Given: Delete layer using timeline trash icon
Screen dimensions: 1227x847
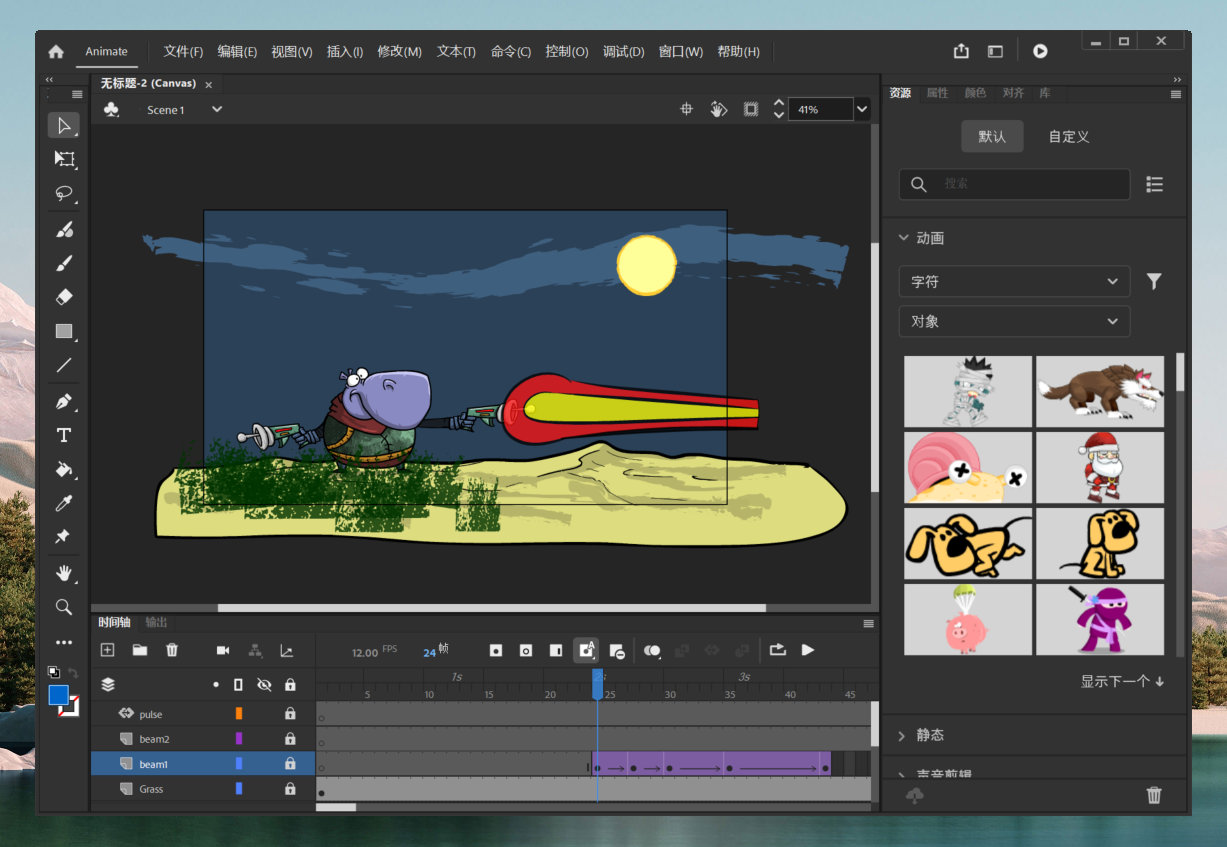Looking at the screenshot, I should coord(172,650).
